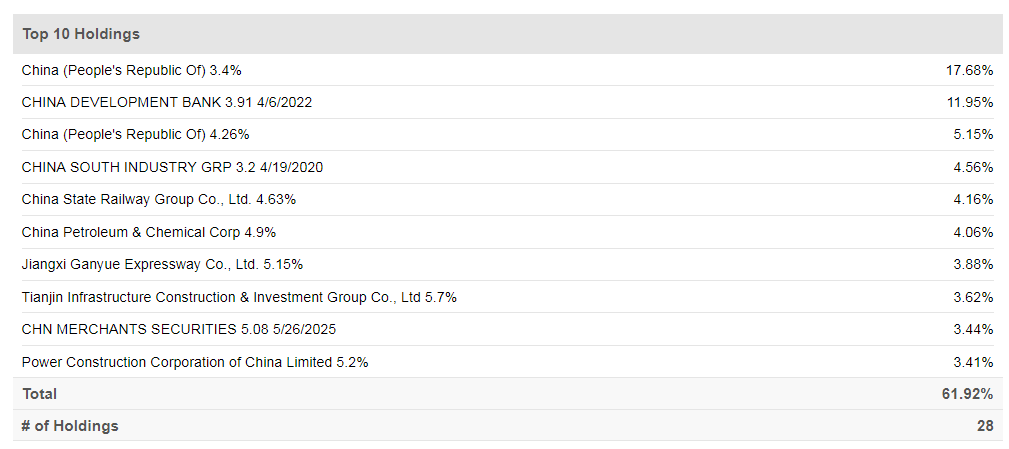Select Tianjin Infrastructure Construction & Investment holding
Screen dimensions: 1009x449
[x=239, y=297]
